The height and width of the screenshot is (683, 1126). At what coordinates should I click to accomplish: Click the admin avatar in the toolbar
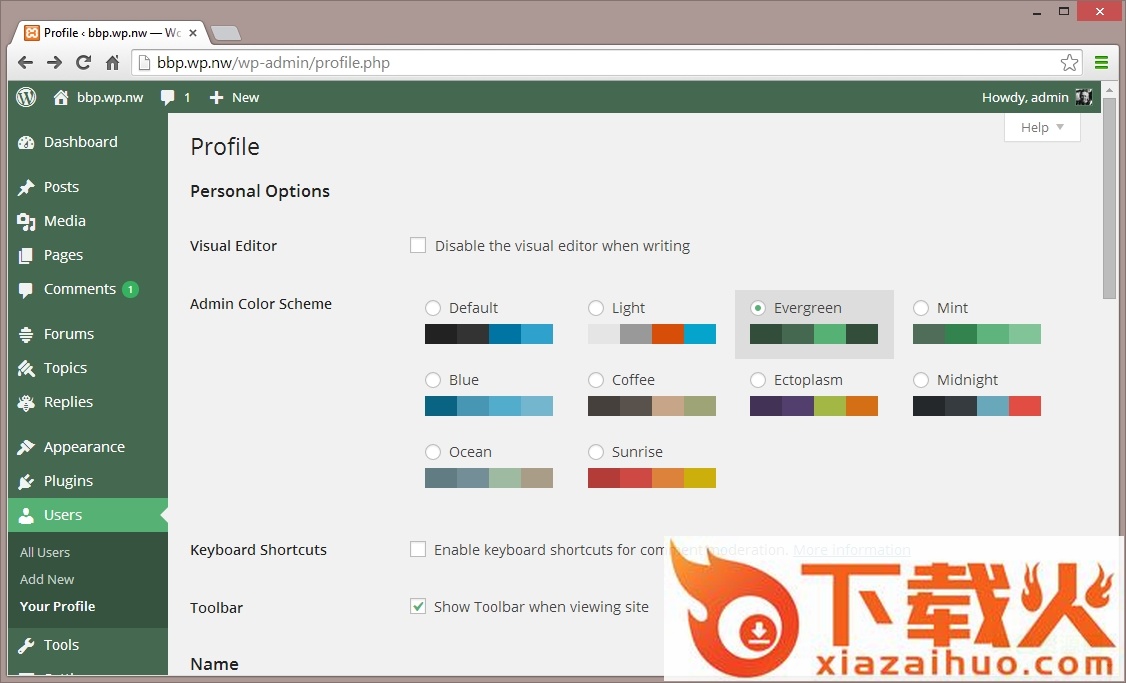[x=1084, y=97]
